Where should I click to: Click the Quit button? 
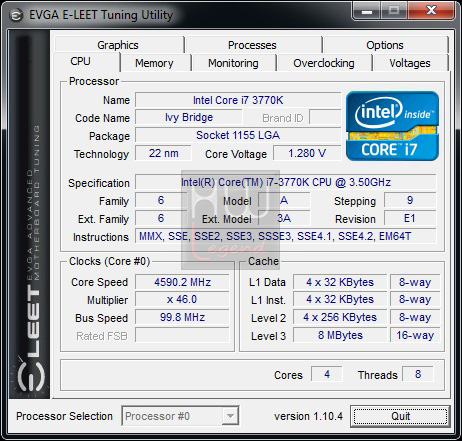coord(400,416)
